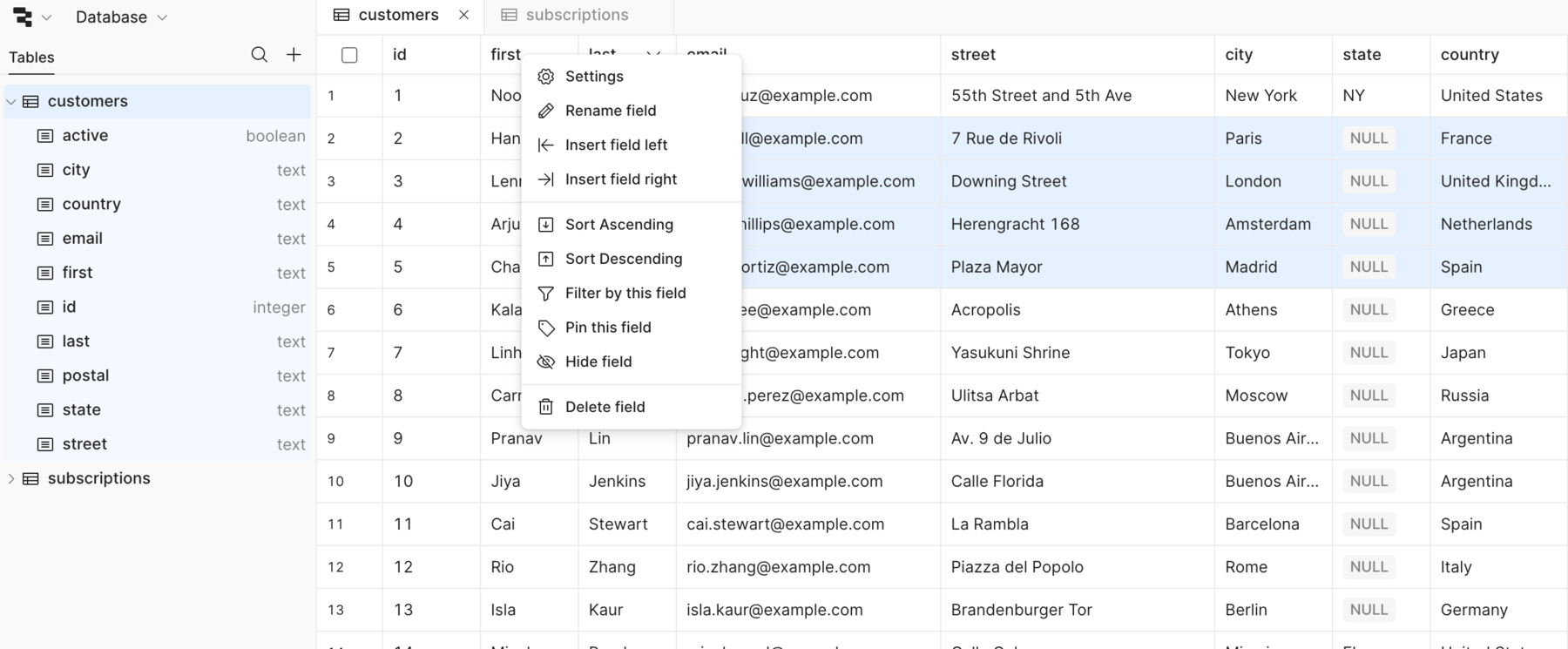The image size is (1568, 649).
Task: Choose Insert field left
Action: pos(632,145)
